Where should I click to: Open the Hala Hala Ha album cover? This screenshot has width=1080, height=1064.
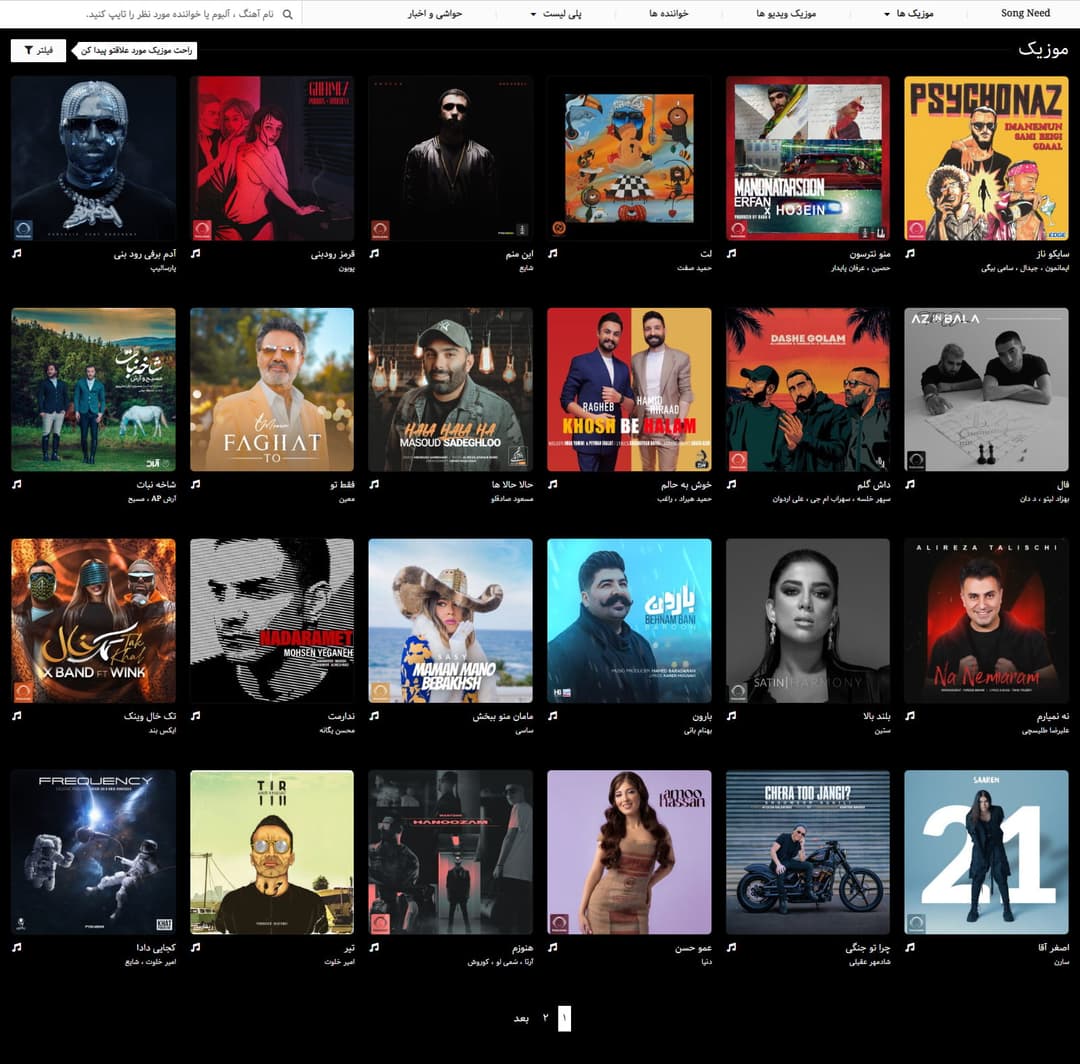tap(450, 390)
